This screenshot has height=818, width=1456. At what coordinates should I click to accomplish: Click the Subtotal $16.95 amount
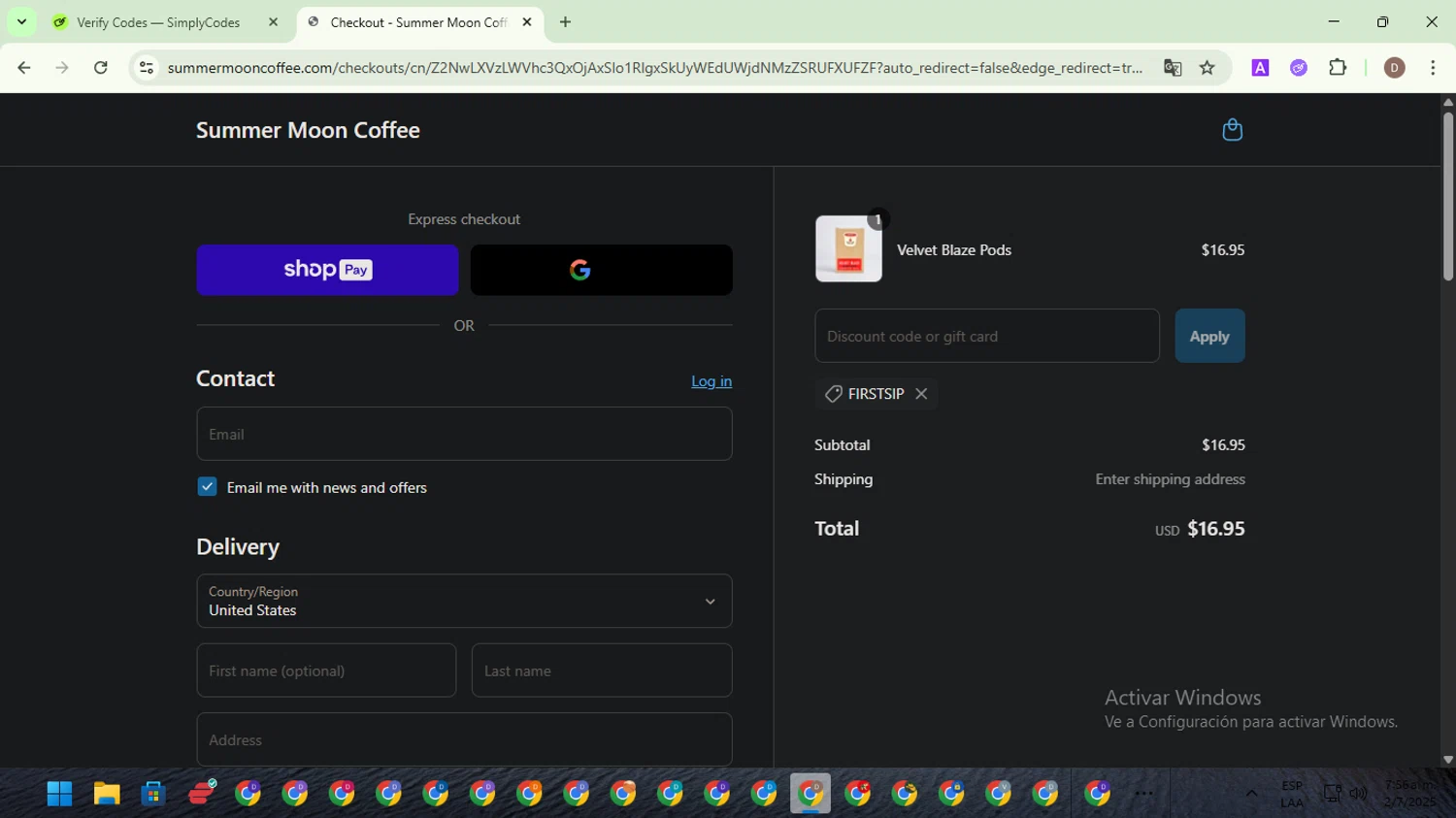1223,445
